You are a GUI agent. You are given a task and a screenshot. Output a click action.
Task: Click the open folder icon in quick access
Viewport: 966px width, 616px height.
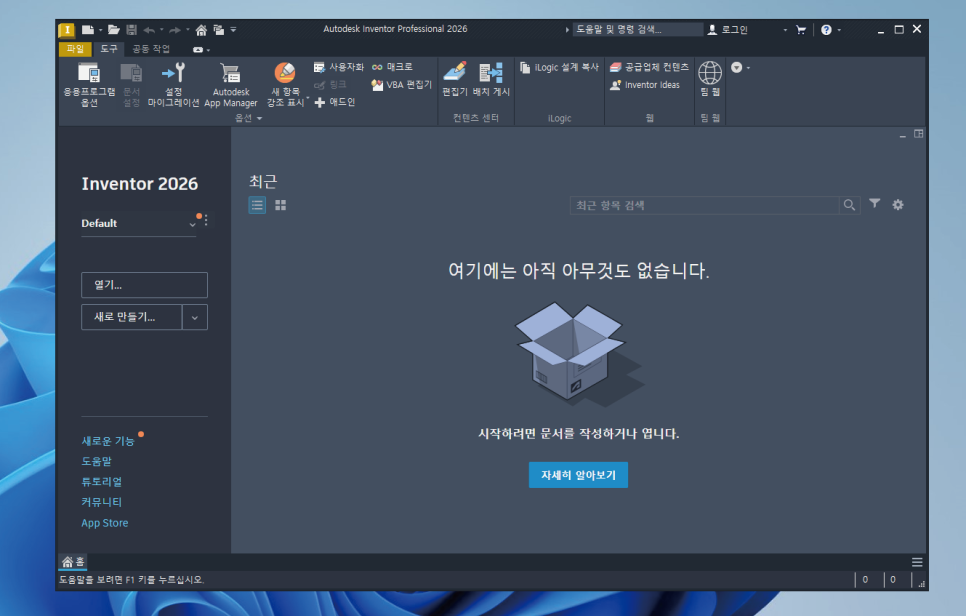[113, 30]
